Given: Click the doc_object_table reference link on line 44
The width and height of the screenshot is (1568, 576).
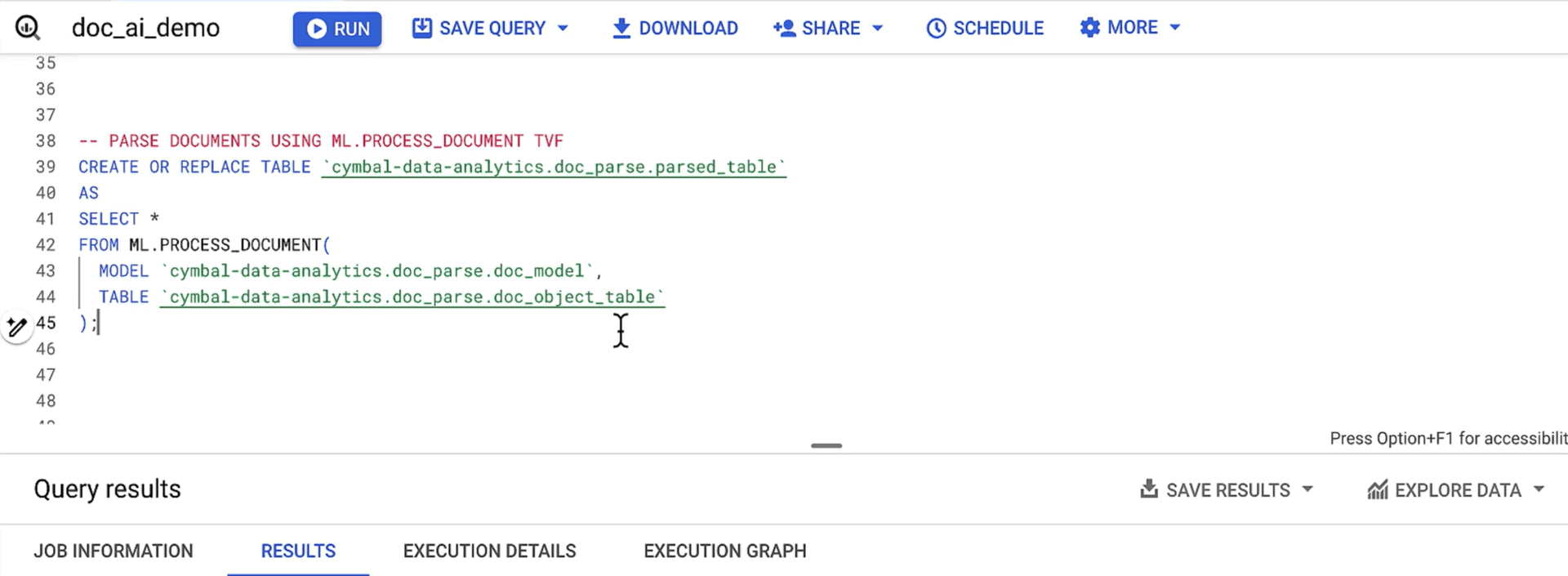Looking at the screenshot, I should pos(412,297).
